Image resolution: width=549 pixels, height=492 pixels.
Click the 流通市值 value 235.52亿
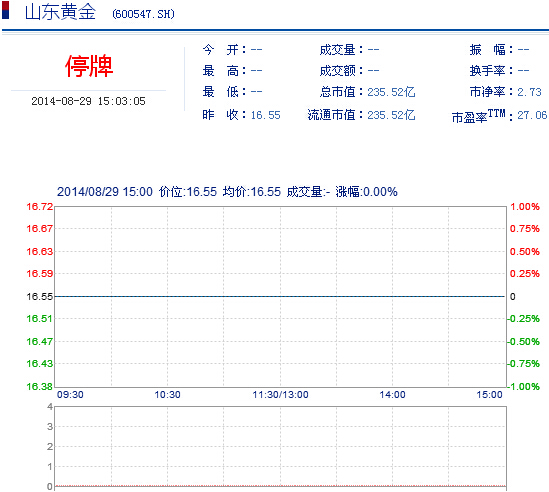point(391,115)
